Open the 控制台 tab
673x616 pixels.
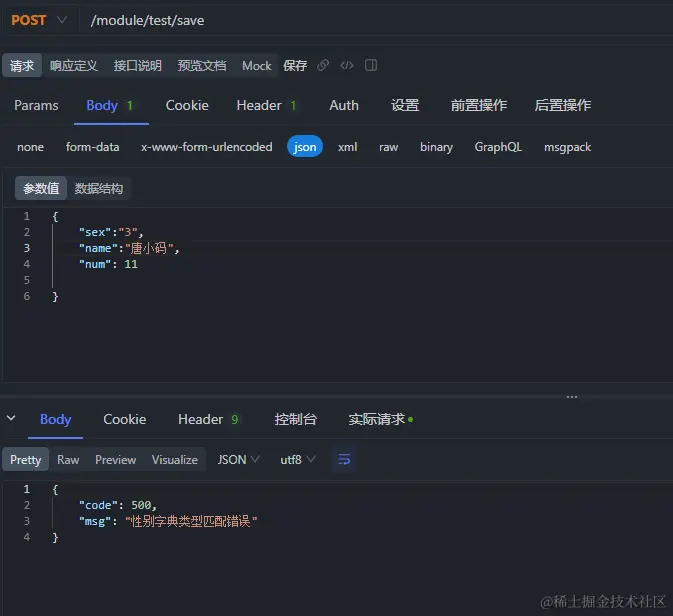(x=295, y=419)
